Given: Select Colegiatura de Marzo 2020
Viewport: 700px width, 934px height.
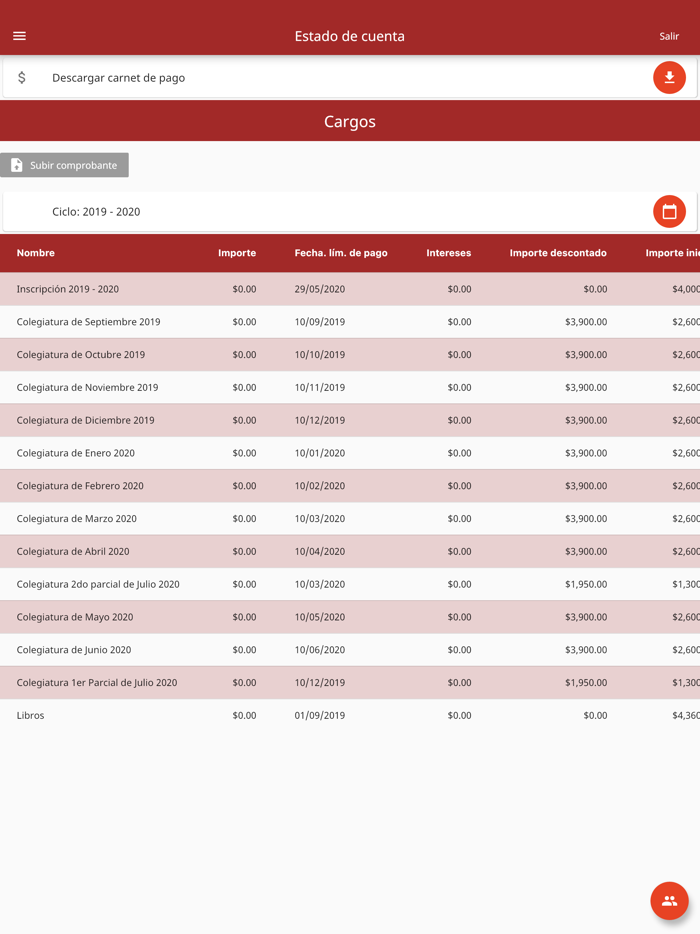Looking at the screenshot, I should click(350, 518).
